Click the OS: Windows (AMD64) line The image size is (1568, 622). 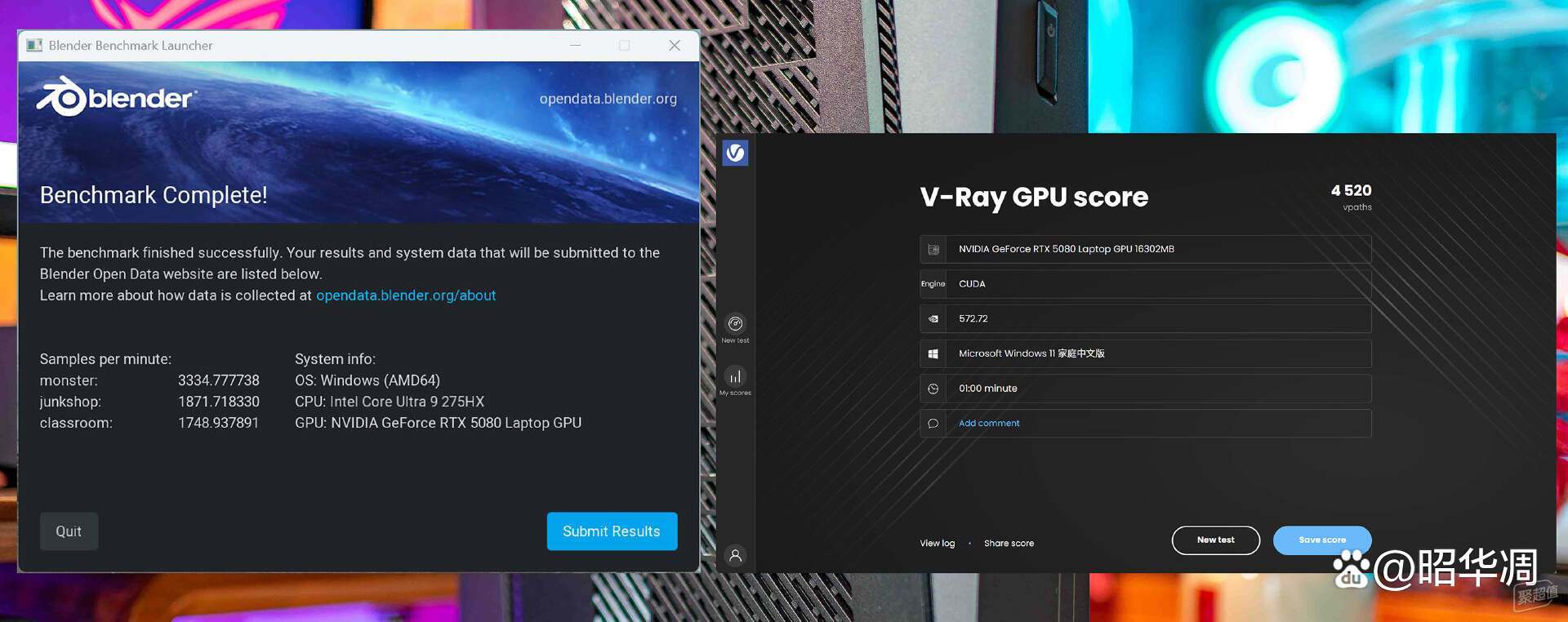tap(367, 380)
